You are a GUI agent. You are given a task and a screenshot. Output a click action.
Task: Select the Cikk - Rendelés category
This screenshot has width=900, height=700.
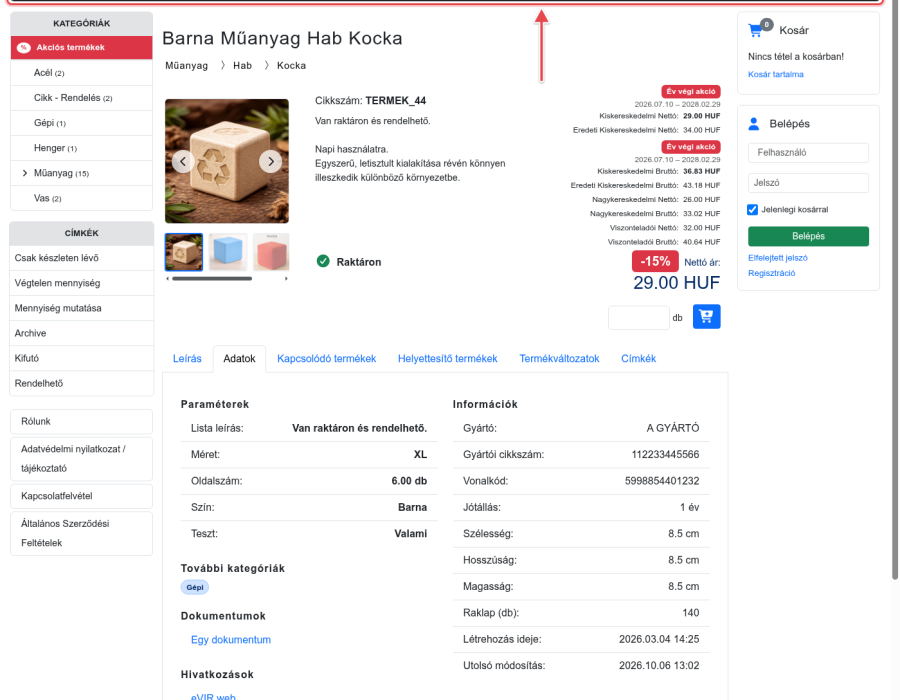tap(82, 98)
